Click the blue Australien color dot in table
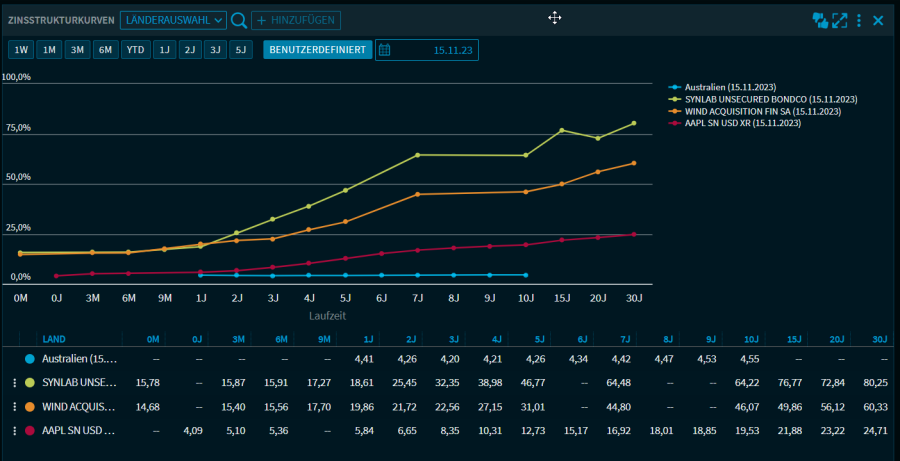Image resolution: width=900 pixels, height=461 pixels. point(29,358)
